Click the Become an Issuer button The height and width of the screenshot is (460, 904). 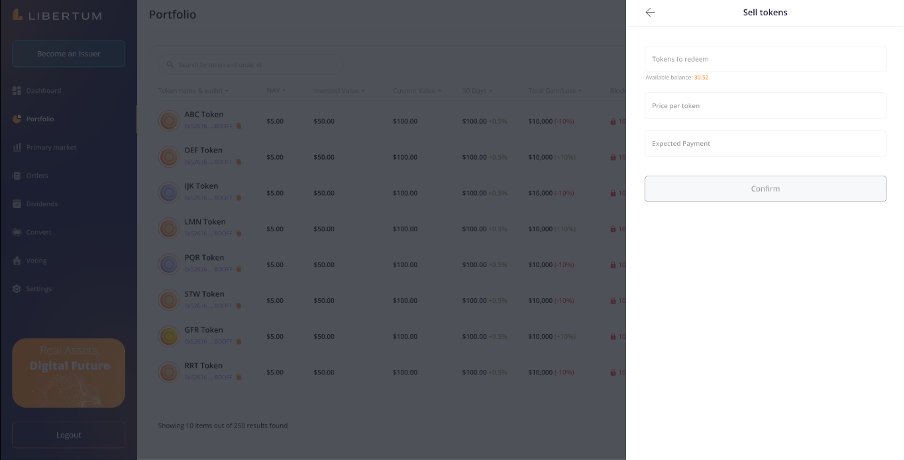click(x=68, y=53)
